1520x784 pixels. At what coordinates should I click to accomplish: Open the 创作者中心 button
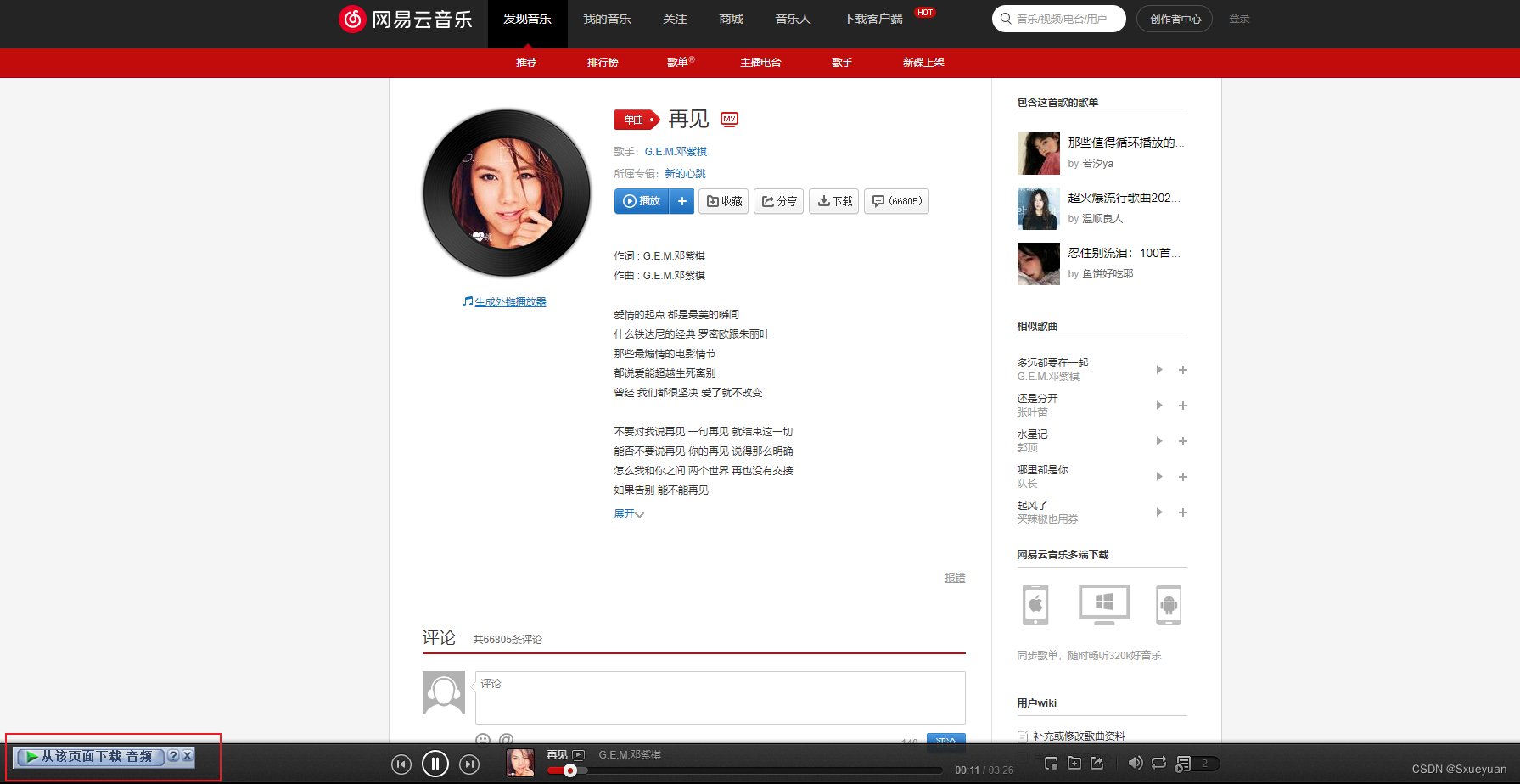click(x=1175, y=19)
